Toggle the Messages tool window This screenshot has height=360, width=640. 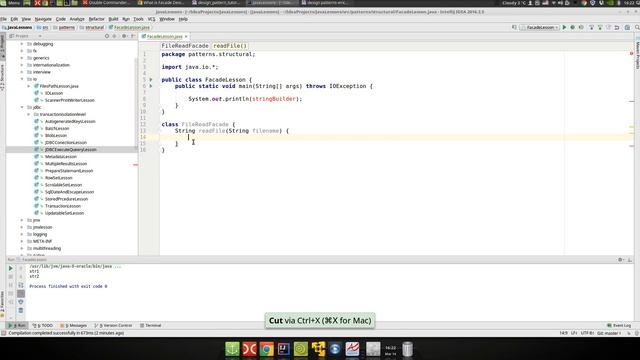tap(73, 325)
